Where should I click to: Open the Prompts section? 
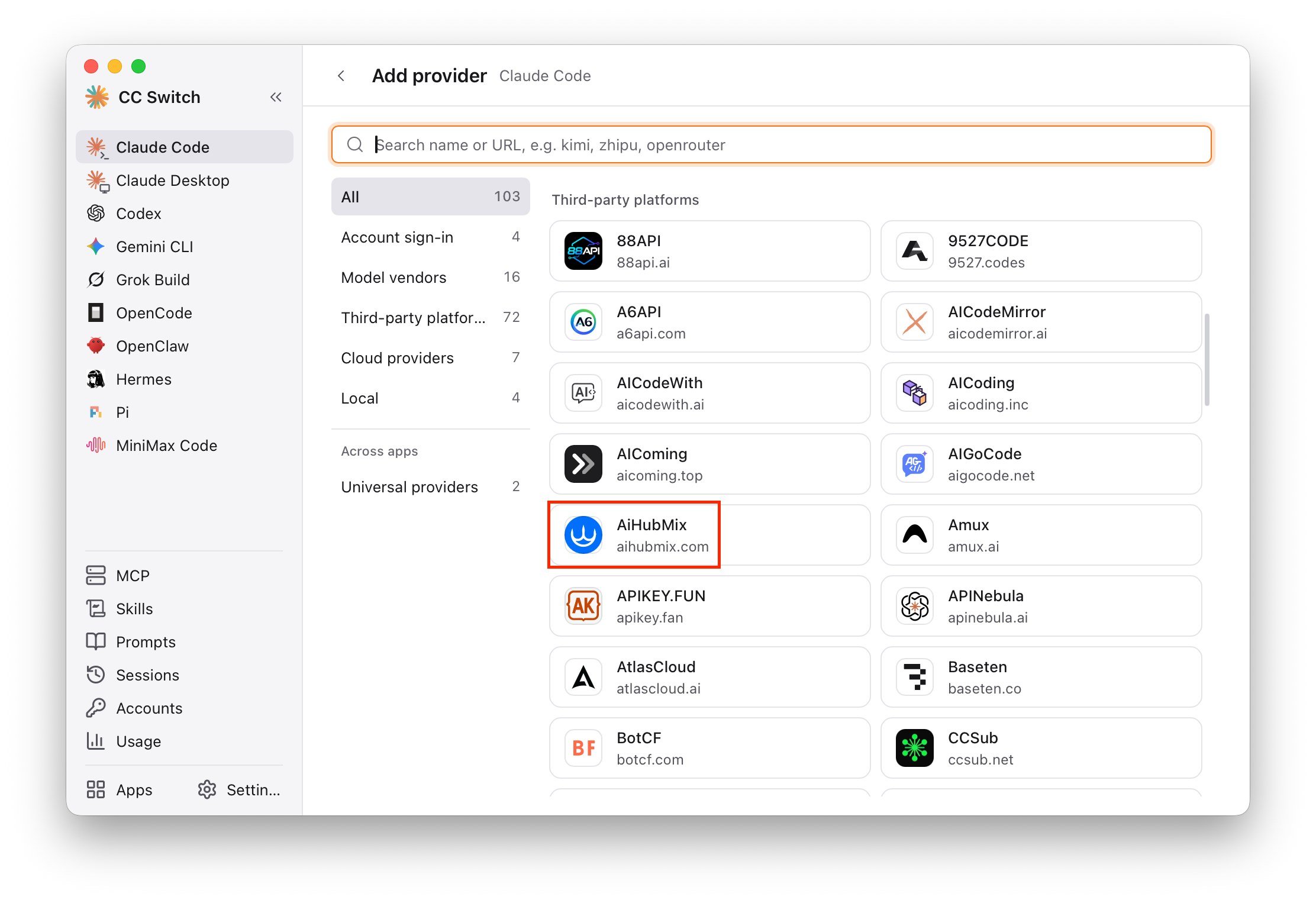coord(184,641)
